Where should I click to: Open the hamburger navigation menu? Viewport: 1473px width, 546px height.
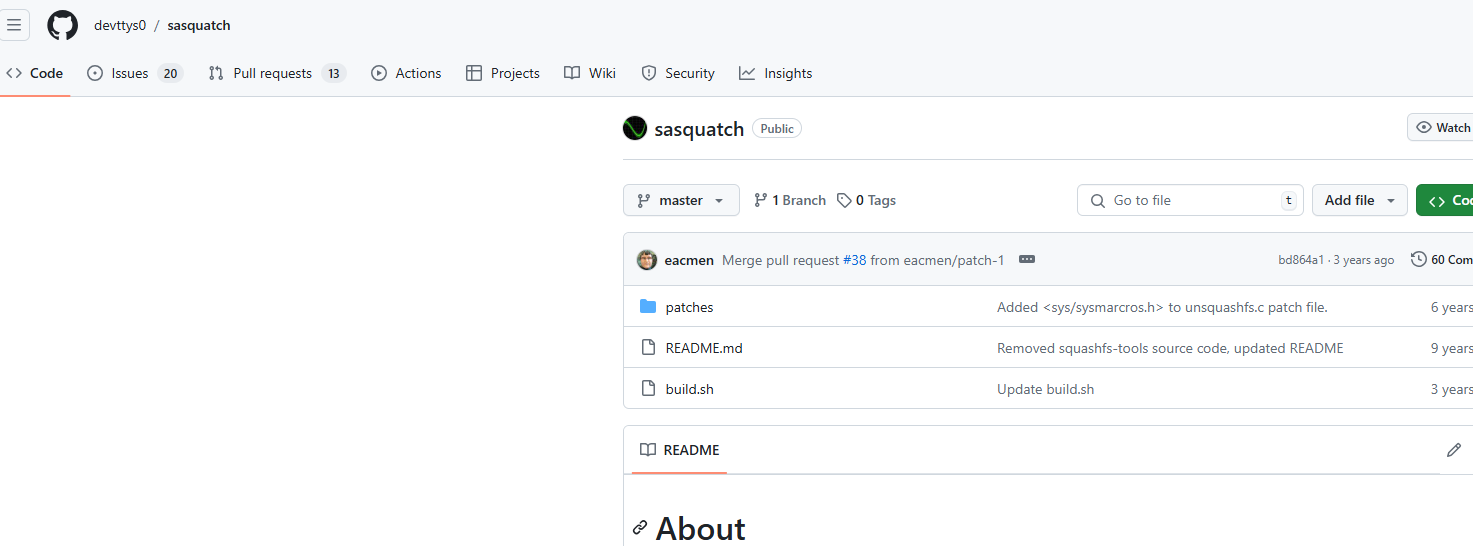15,25
